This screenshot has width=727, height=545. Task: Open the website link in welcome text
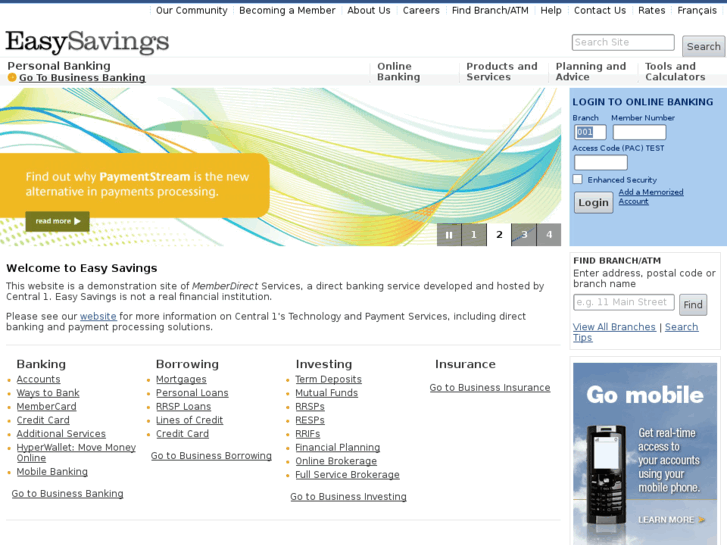point(98,316)
